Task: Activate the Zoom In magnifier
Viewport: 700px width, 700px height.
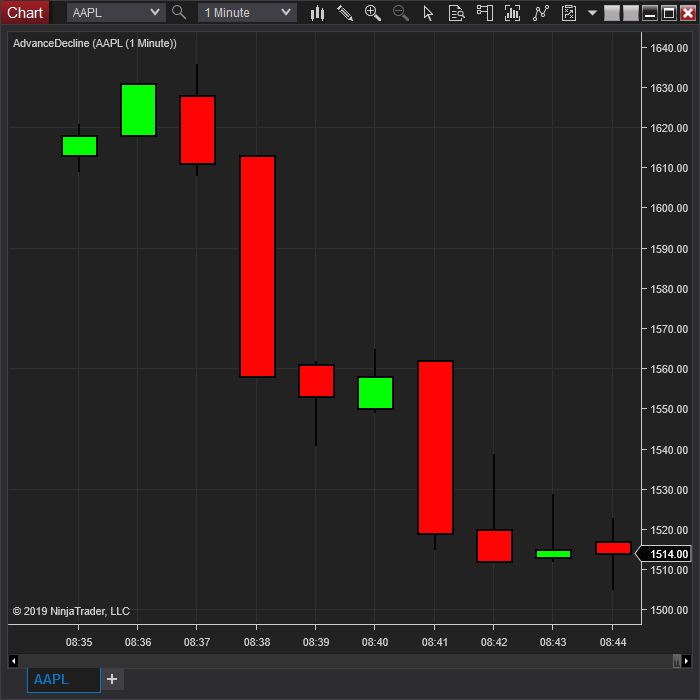Action: pos(373,13)
